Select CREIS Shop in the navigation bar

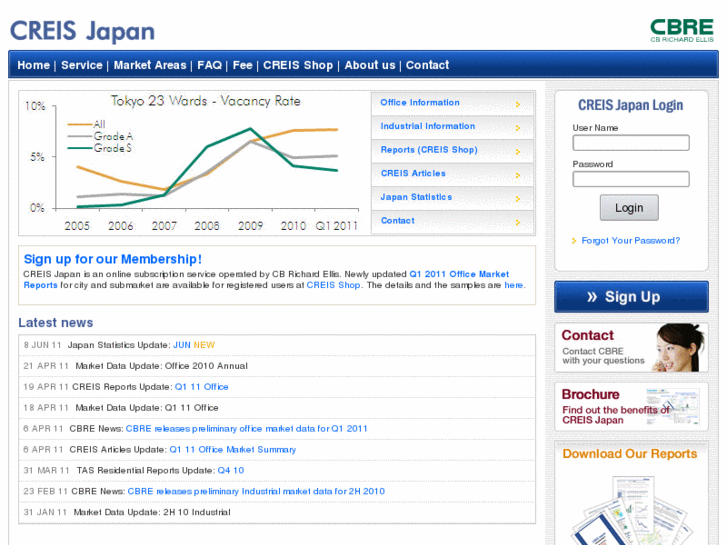tap(298, 65)
